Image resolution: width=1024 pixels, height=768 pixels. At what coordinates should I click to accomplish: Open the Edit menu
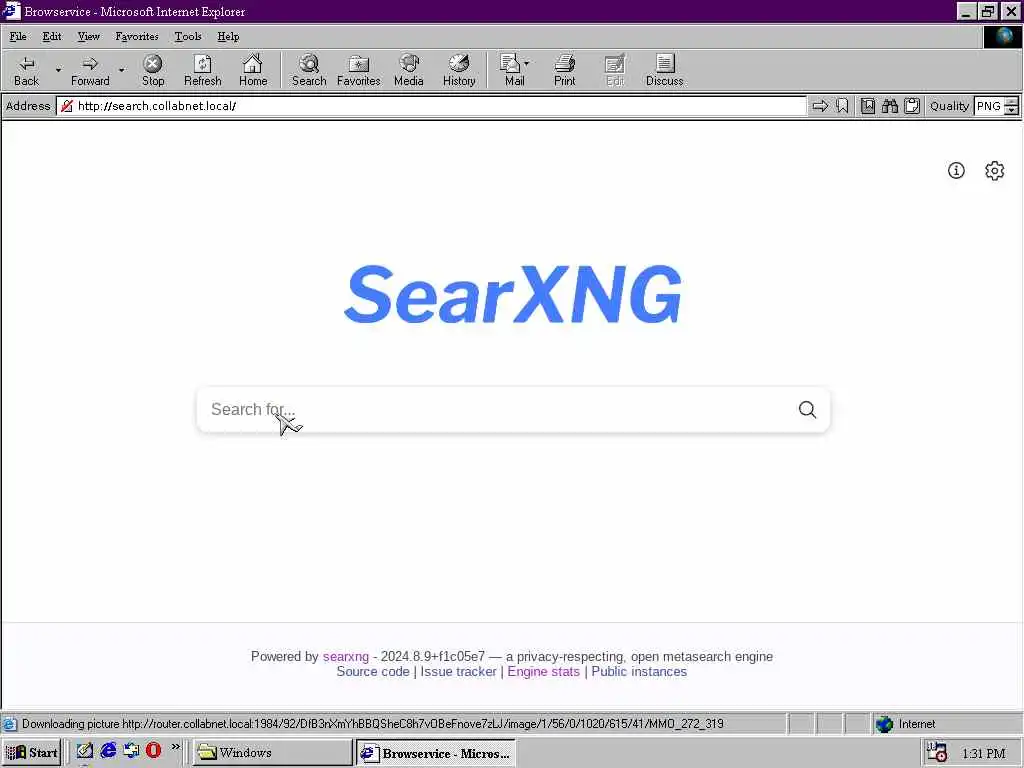[x=52, y=37]
